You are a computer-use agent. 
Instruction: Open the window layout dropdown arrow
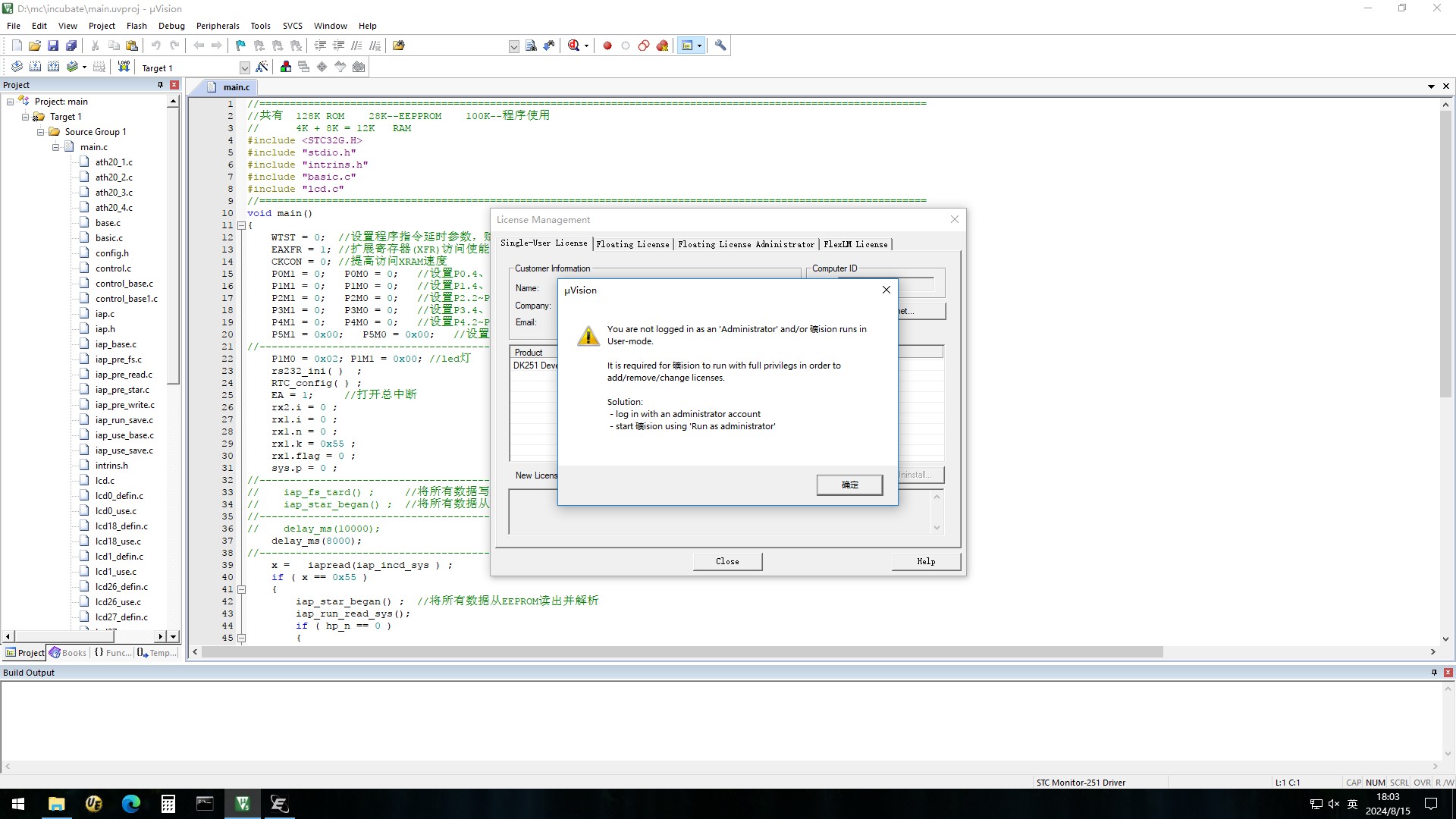coord(699,45)
